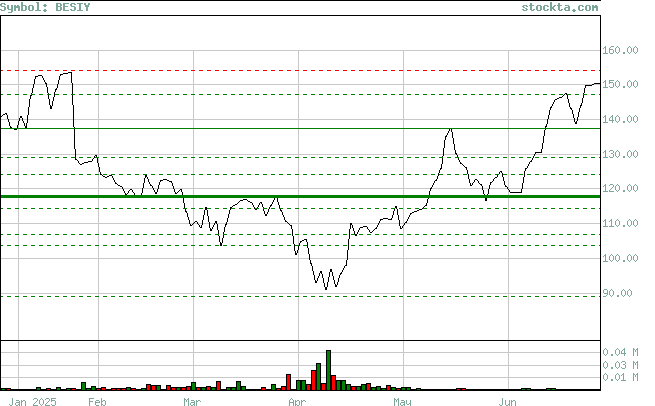Click the 150.00 price axis label
The image size is (655, 406).
620,84
